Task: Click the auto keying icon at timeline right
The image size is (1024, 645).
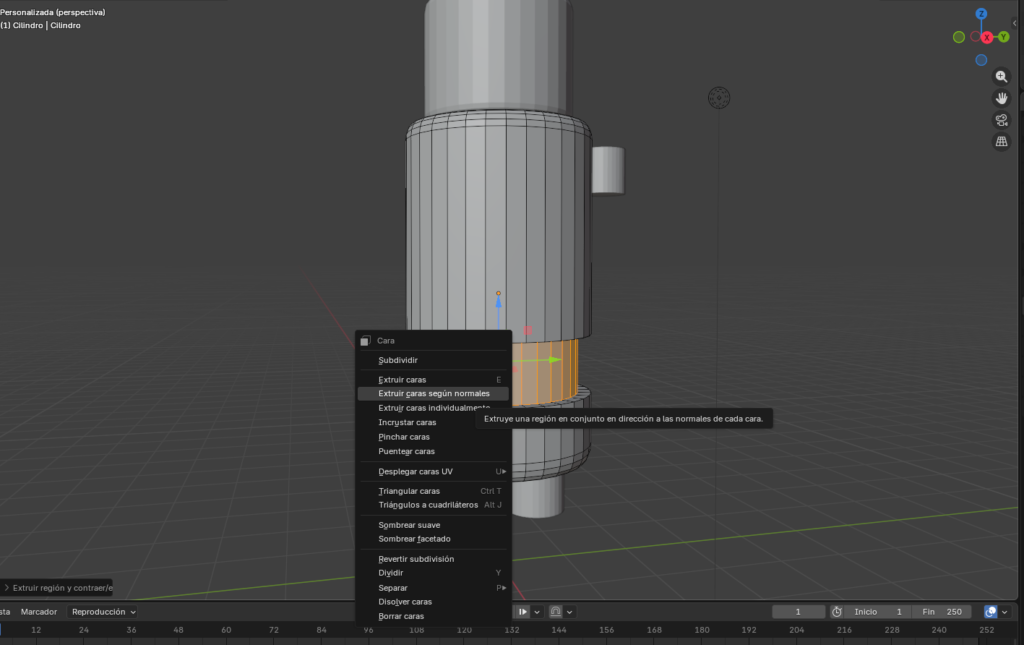Action: tap(990, 612)
